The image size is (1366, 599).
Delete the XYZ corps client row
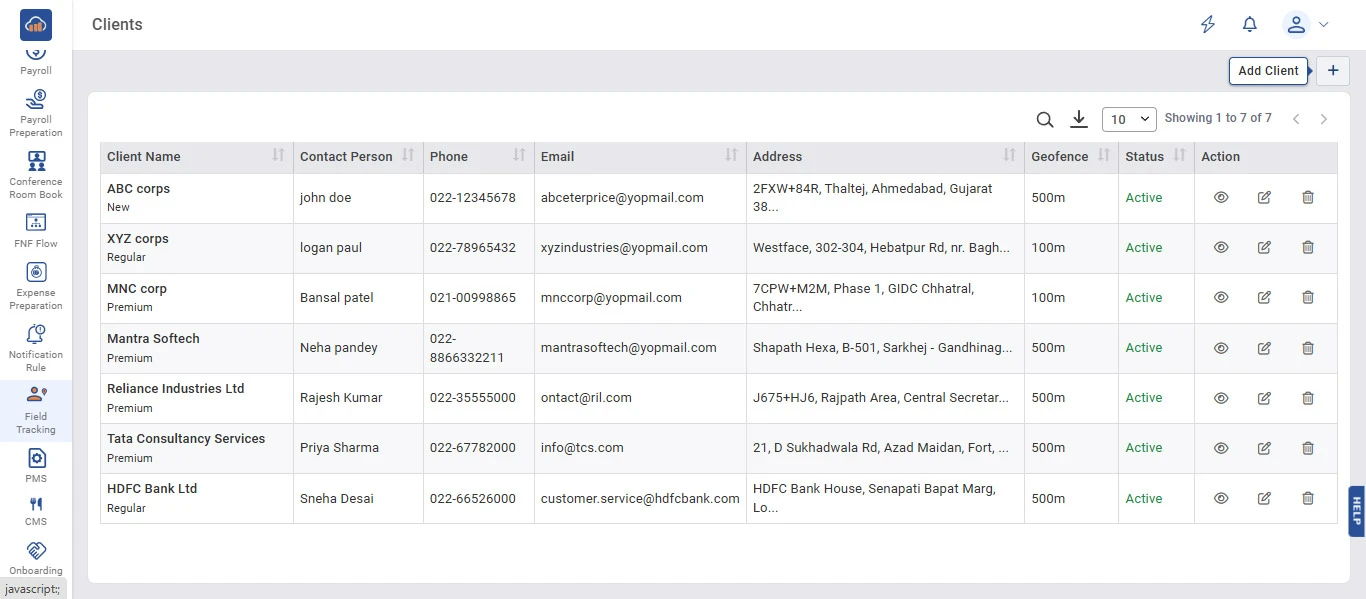[x=1307, y=248]
